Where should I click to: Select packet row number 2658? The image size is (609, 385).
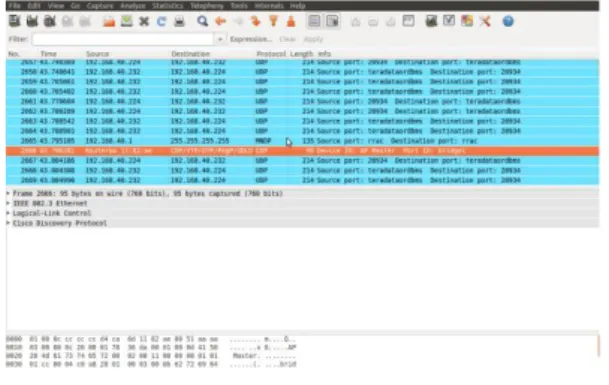click(303, 72)
